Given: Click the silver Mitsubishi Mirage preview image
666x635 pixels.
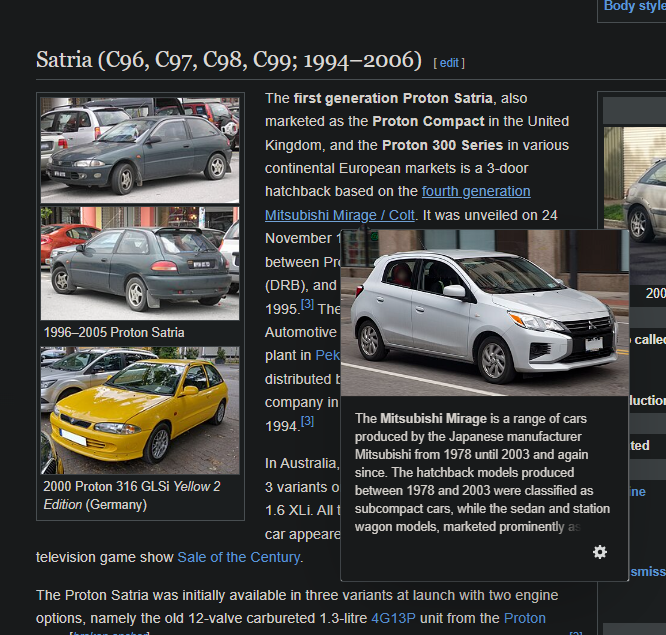Looking at the screenshot, I should click(485, 313).
